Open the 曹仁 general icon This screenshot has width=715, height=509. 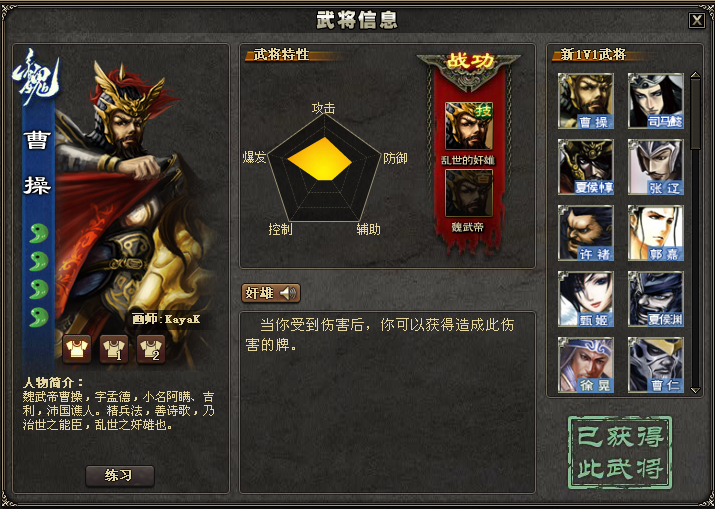tap(655, 364)
